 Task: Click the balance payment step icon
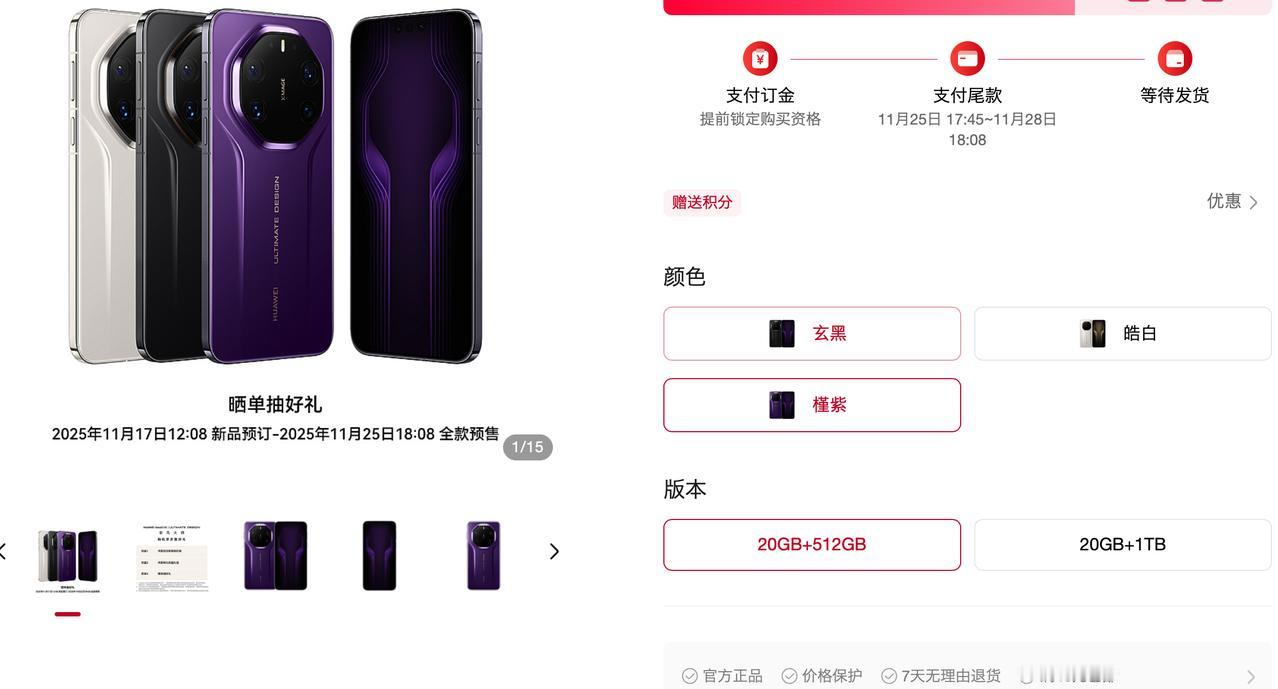point(967,59)
